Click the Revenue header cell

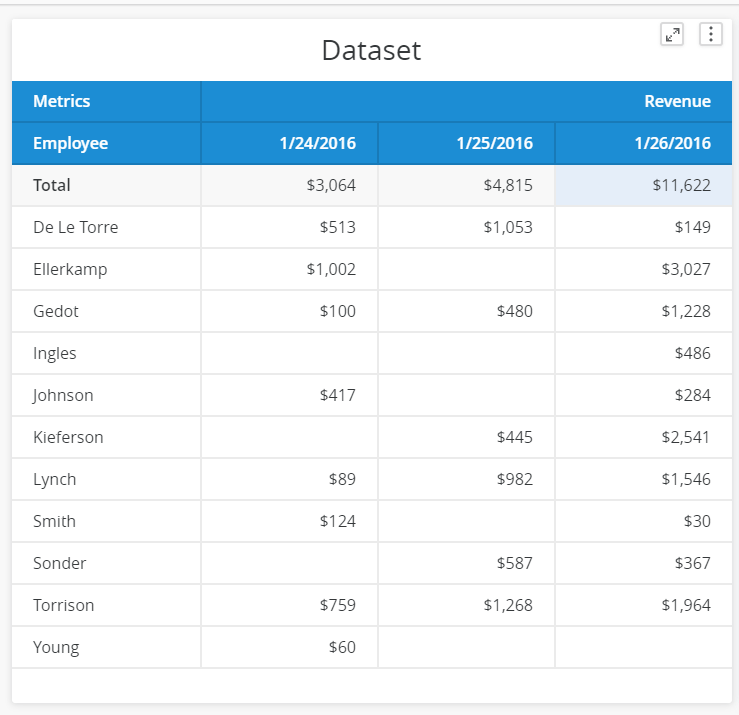coord(467,101)
